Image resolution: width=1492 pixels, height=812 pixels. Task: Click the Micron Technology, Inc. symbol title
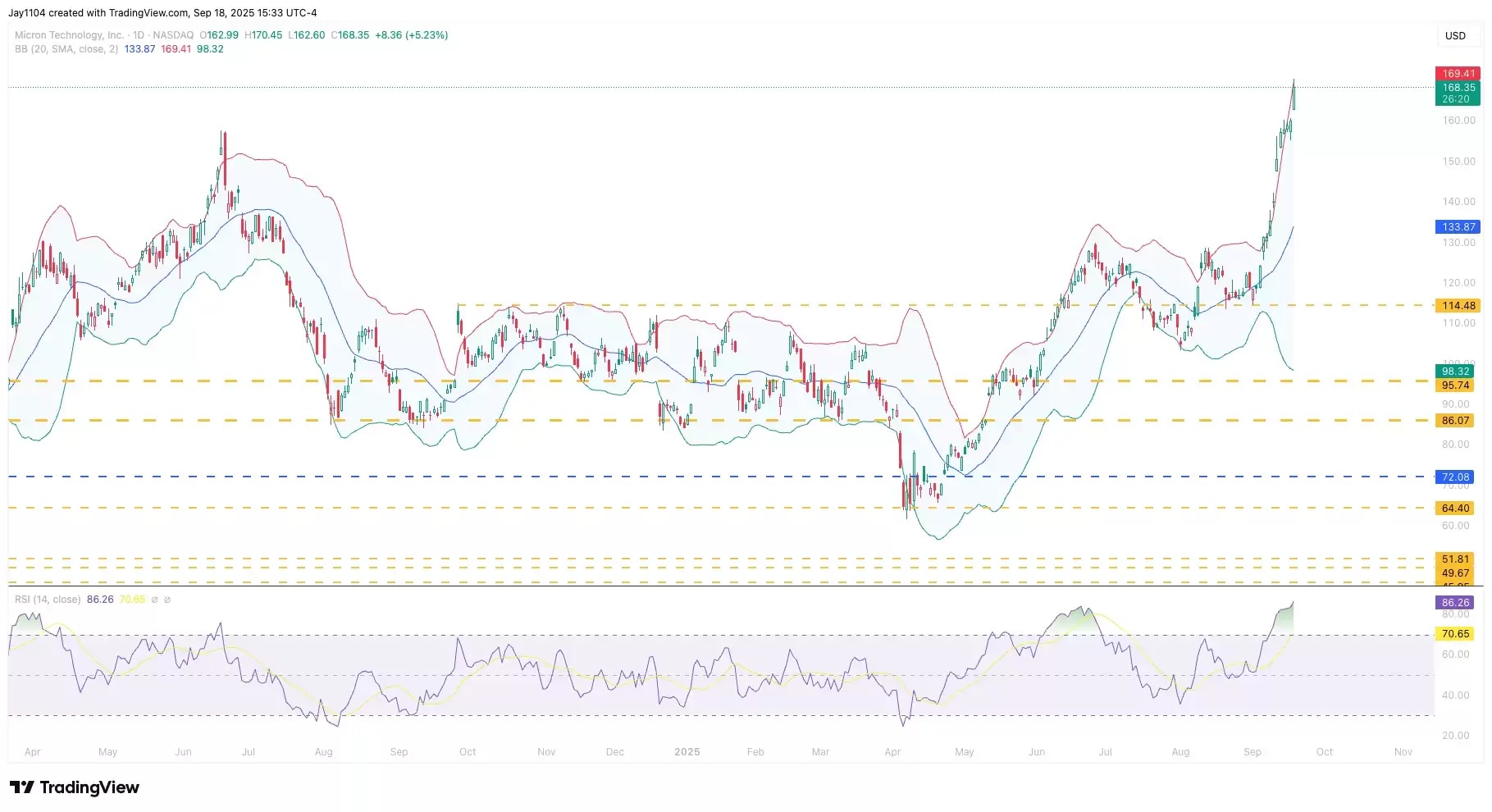coord(69,35)
